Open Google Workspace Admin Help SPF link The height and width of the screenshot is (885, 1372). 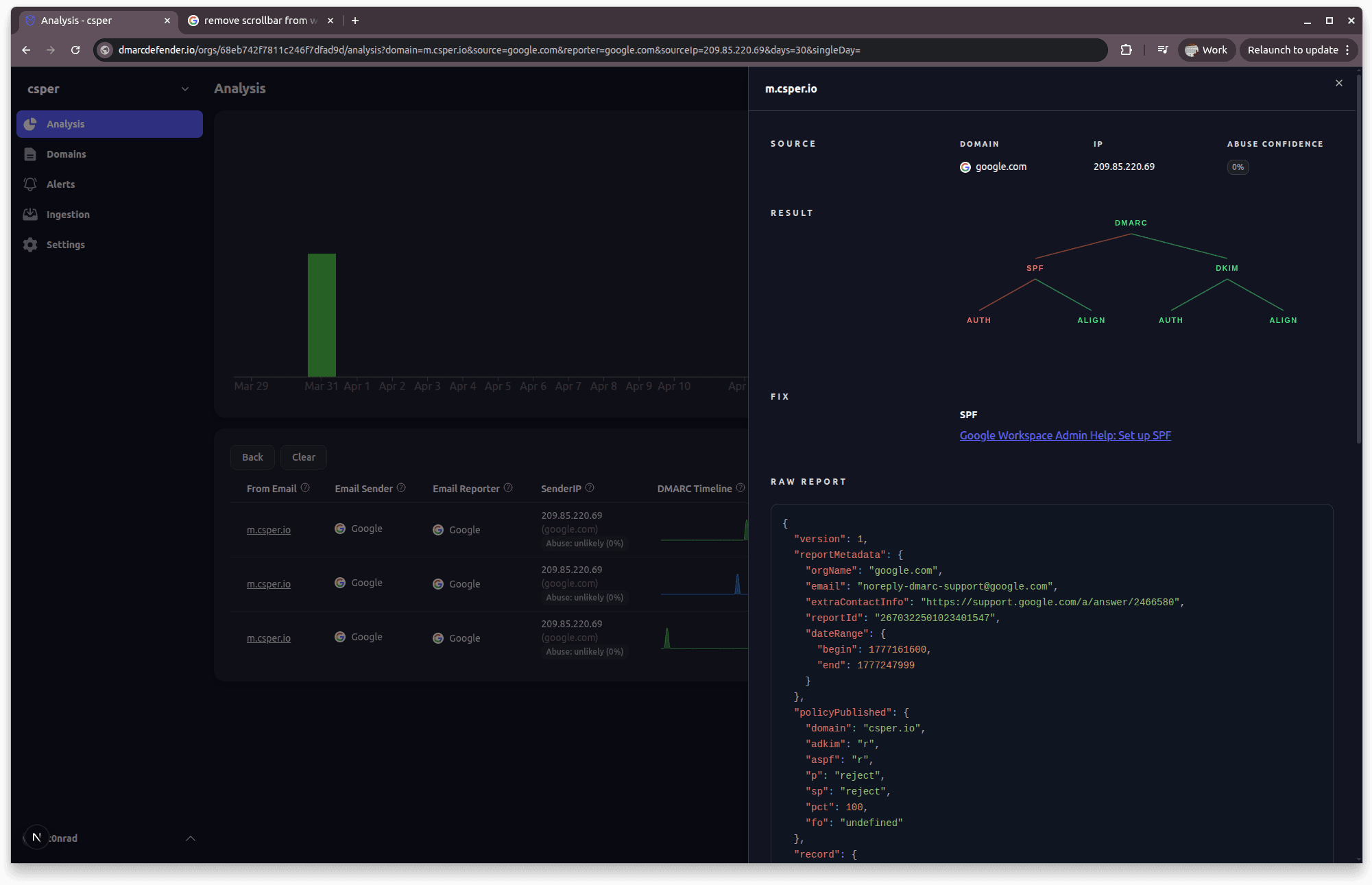pos(1065,435)
